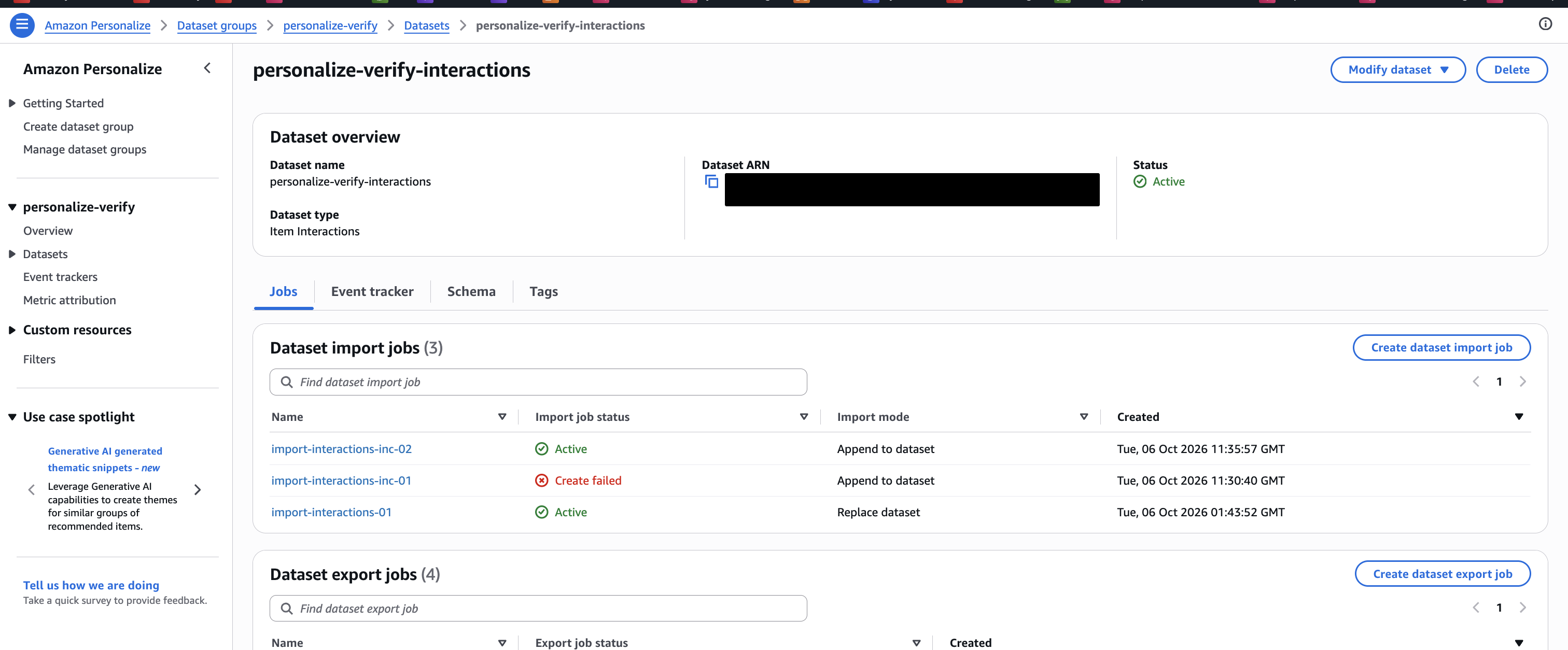The height and width of the screenshot is (650, 1568).
Task: Sort by Import mode column arrow
Action: 1084,417
